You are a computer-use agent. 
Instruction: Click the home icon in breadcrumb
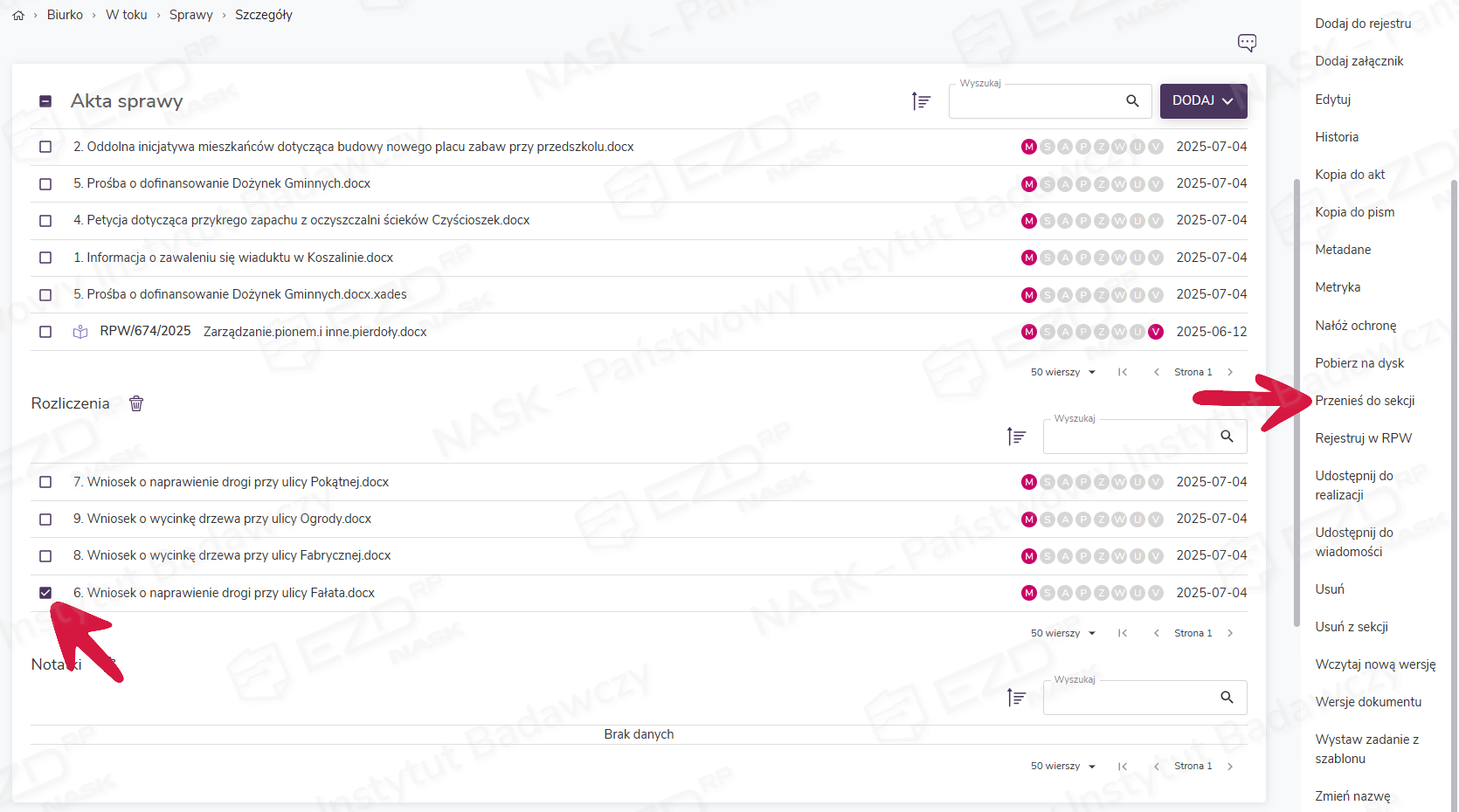(x=18, y=16)
